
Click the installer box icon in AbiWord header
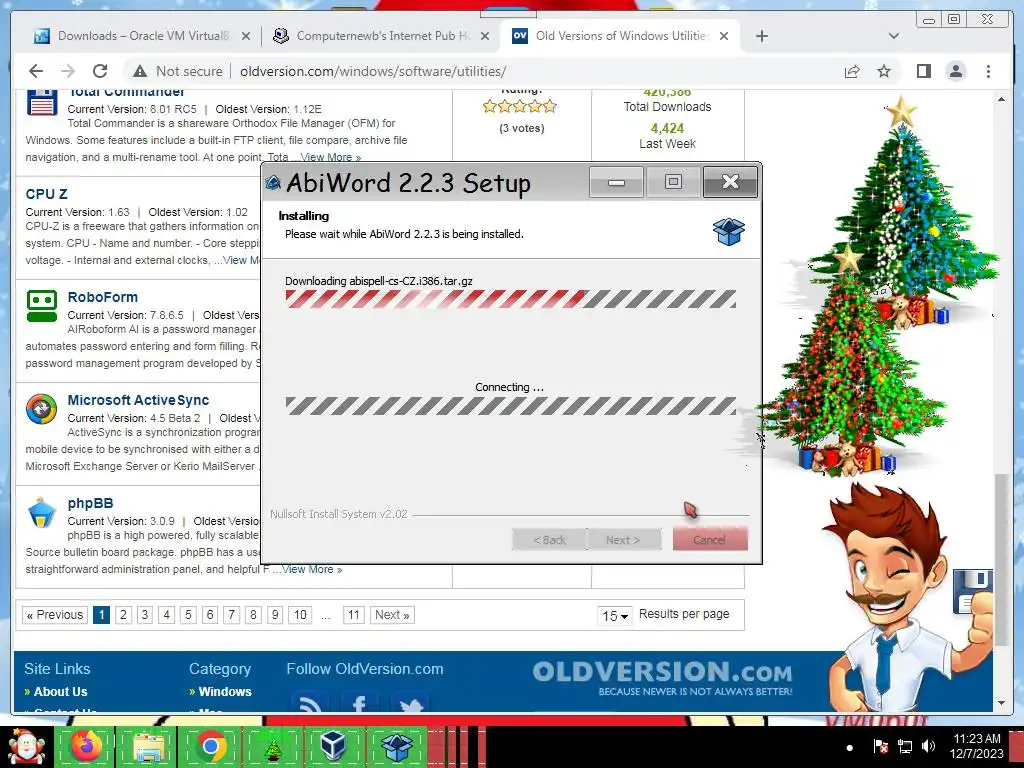coord(729,231)
